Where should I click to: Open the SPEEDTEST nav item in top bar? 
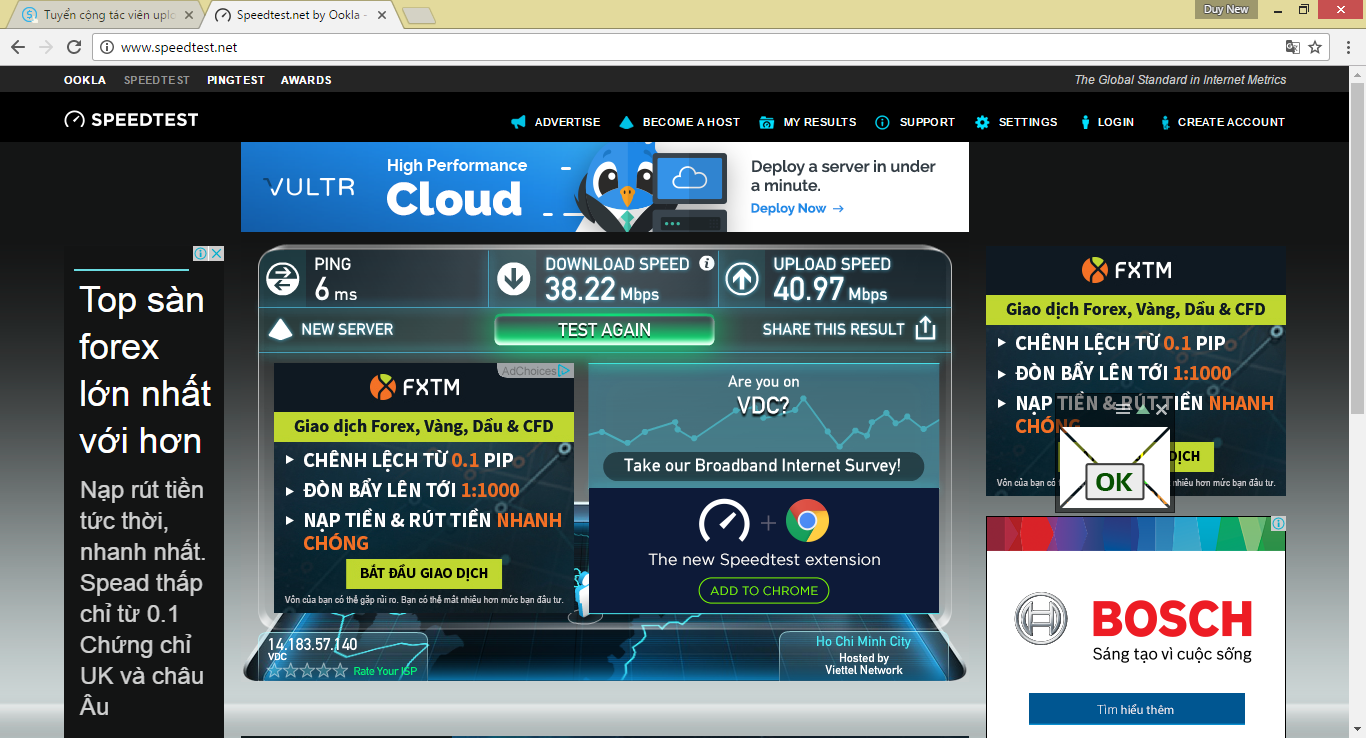pyautogui.click(x=157, y=80)
